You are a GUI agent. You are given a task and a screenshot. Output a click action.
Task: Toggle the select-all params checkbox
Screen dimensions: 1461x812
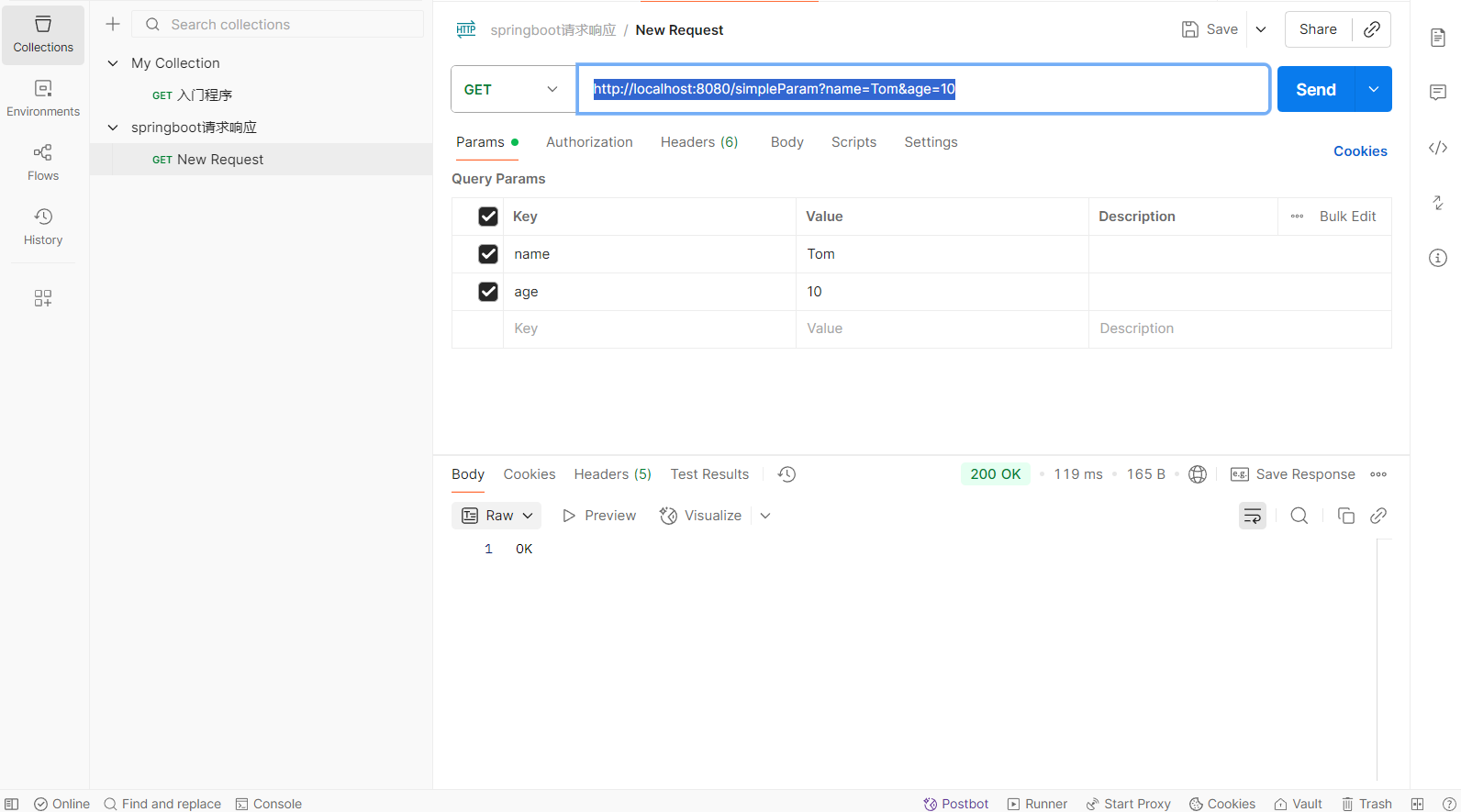point(488,217)
